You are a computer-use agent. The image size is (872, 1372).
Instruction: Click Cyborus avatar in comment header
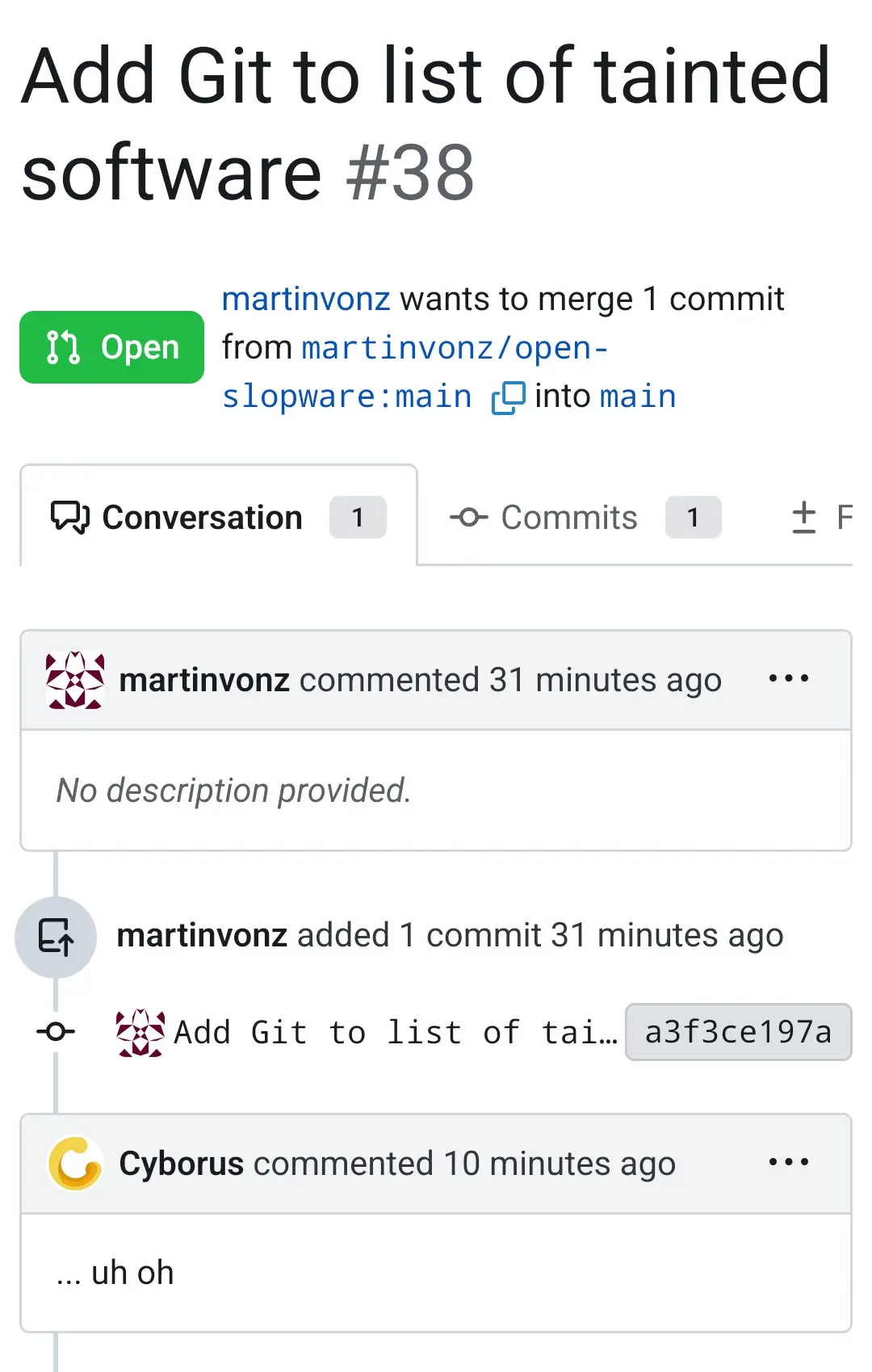coord(75,1164)
